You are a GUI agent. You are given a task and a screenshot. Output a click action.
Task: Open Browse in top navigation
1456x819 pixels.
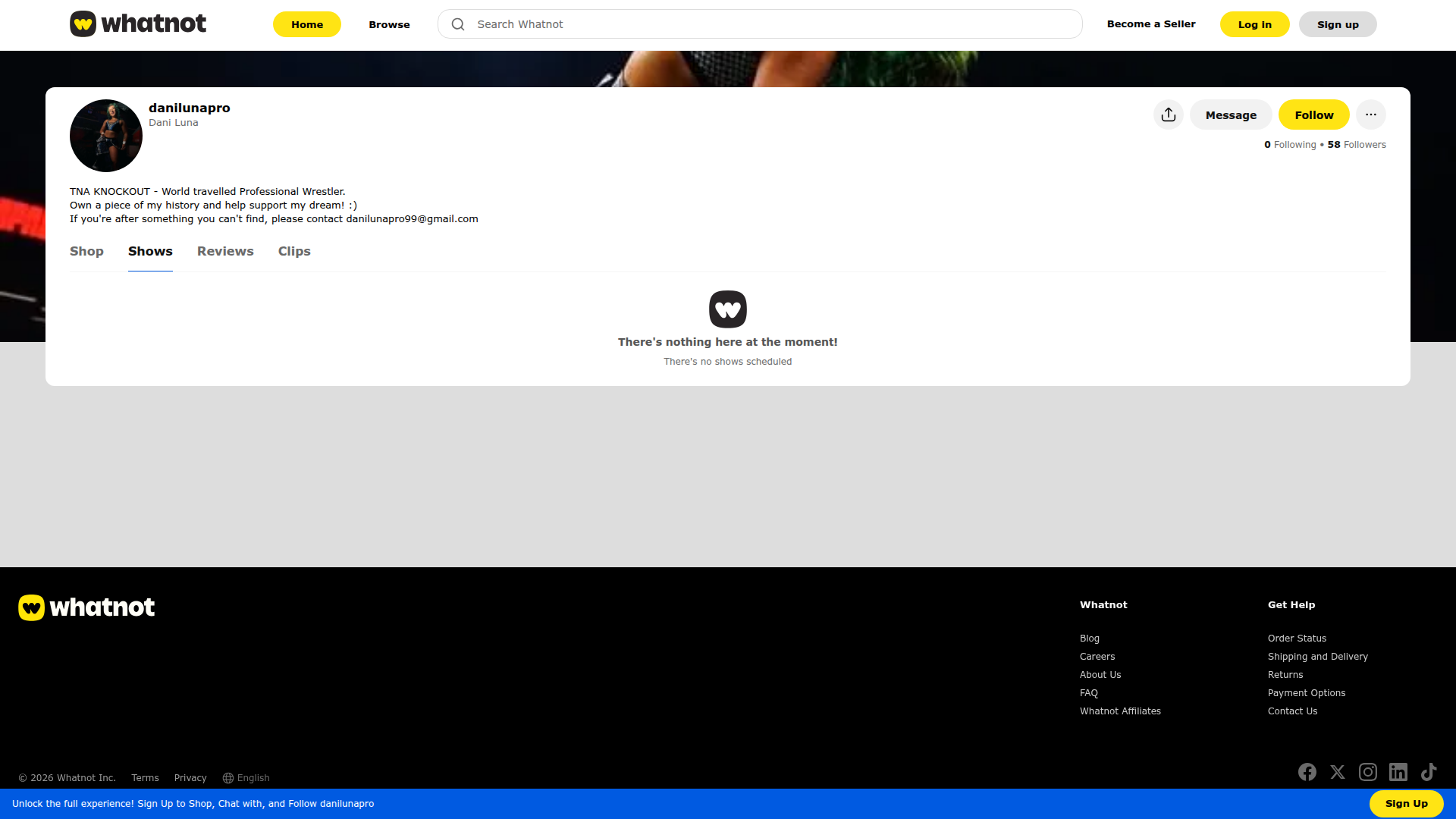(x=389, y=24)
